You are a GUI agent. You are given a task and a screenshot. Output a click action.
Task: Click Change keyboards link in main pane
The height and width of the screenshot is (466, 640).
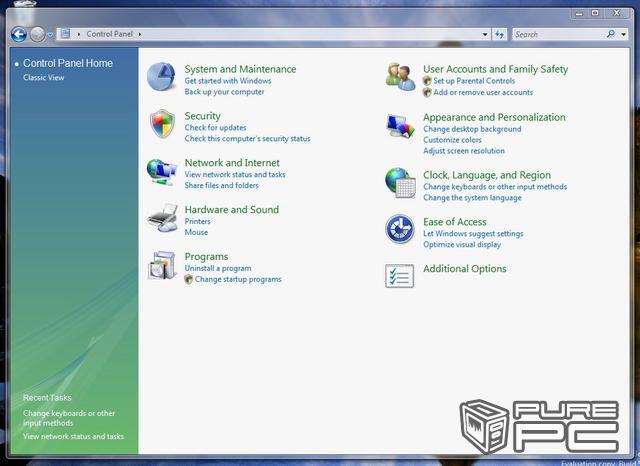[495, 187]
